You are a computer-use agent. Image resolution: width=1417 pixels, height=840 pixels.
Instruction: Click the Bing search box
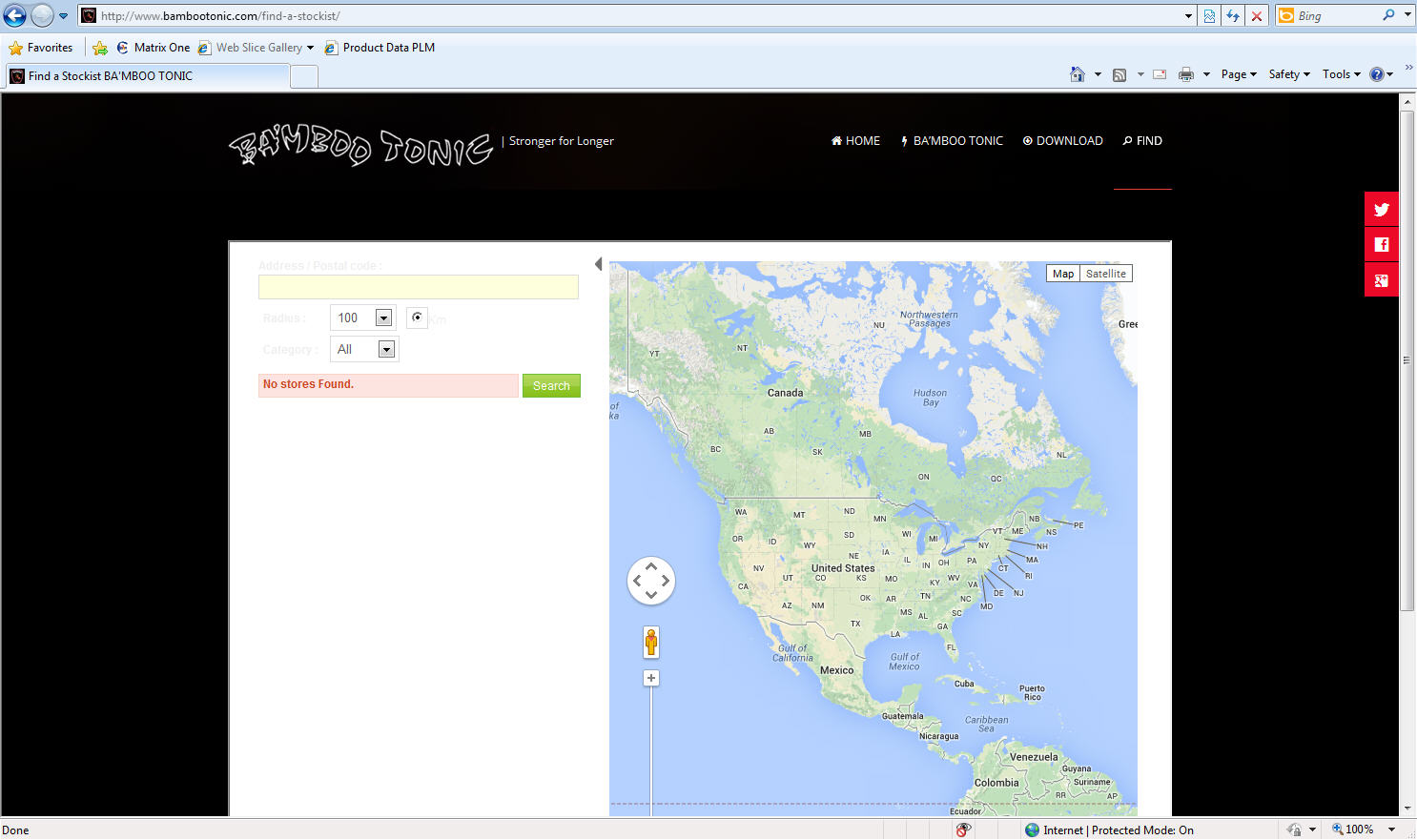[1335, 16]
